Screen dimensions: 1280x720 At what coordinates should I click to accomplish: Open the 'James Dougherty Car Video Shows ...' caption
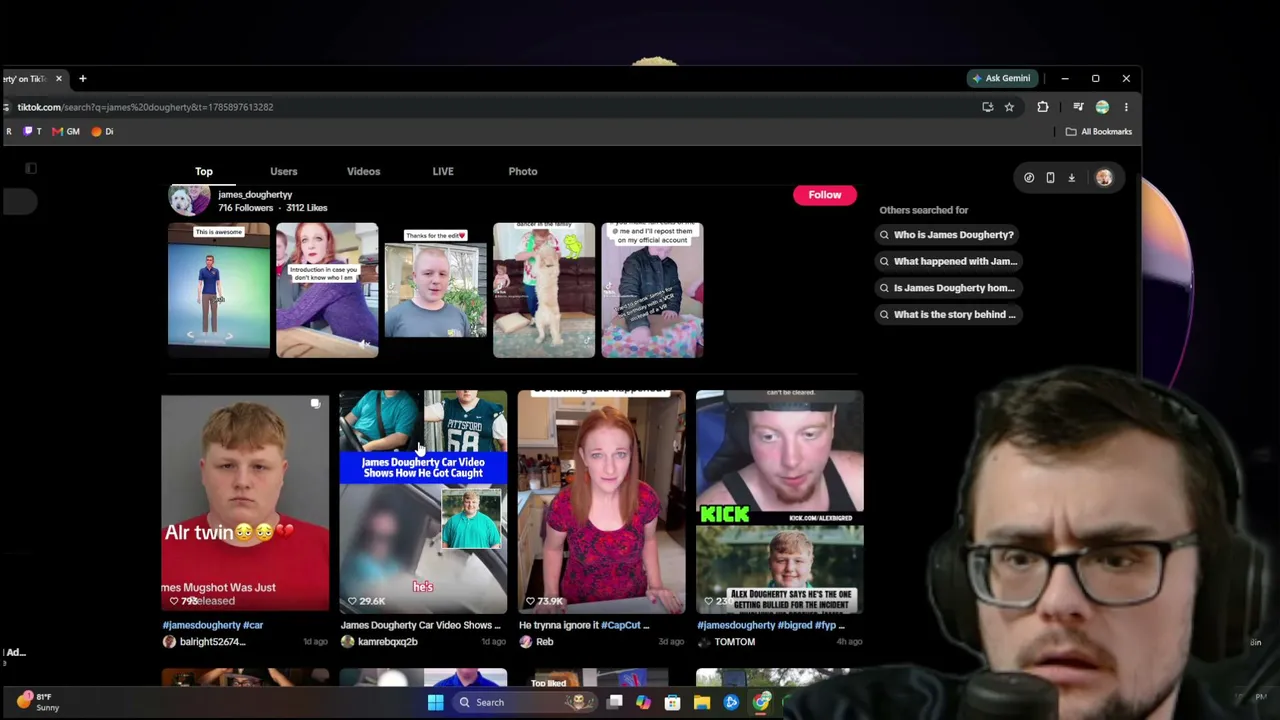point(421,625)
